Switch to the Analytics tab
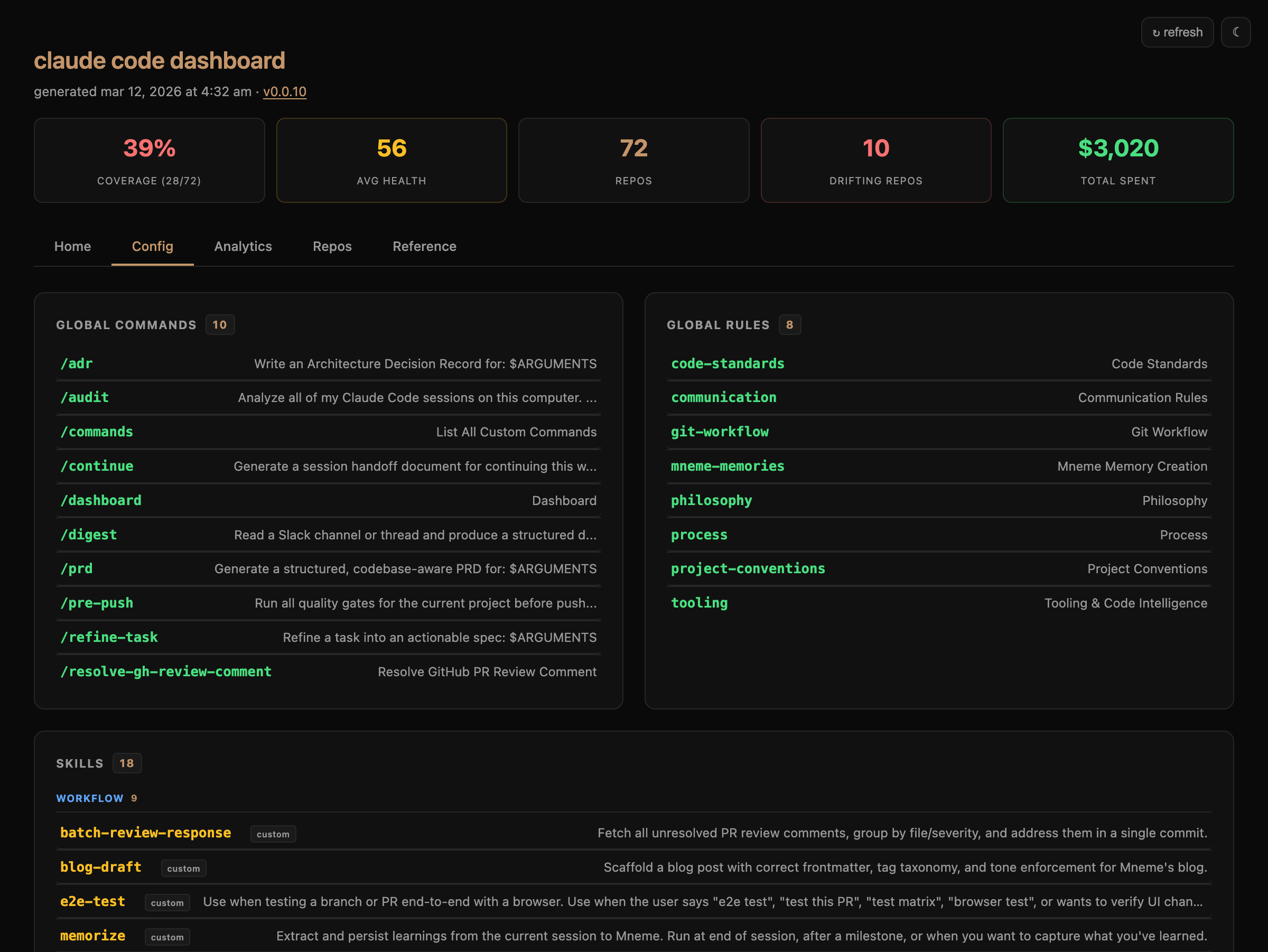 (243, 247)
